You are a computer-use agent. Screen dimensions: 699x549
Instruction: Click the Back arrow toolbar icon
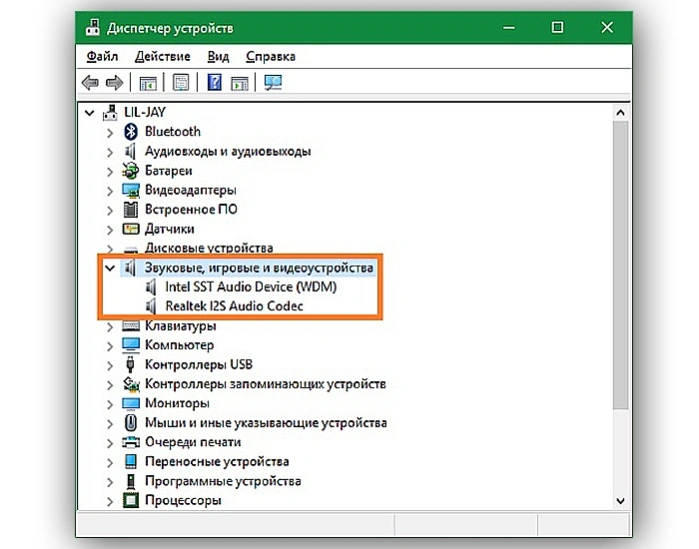click(x=90, y=82)
